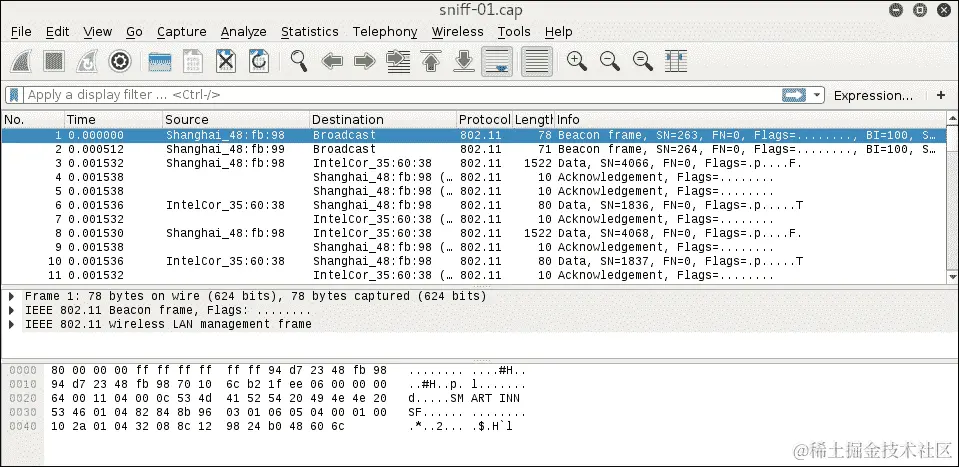Sort by the Source column header
Image resolution: width=959 pixels, height=467 pixels.
tap(236, 119)
